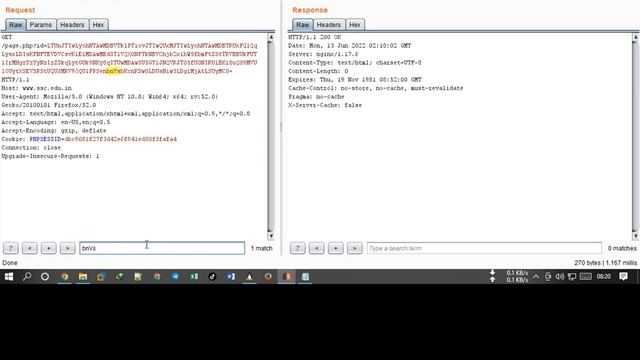The height and width of the screenshot is (360, 640).
Task: Click the taskbar clock showing 08:20
Action: tap(604, 277)
